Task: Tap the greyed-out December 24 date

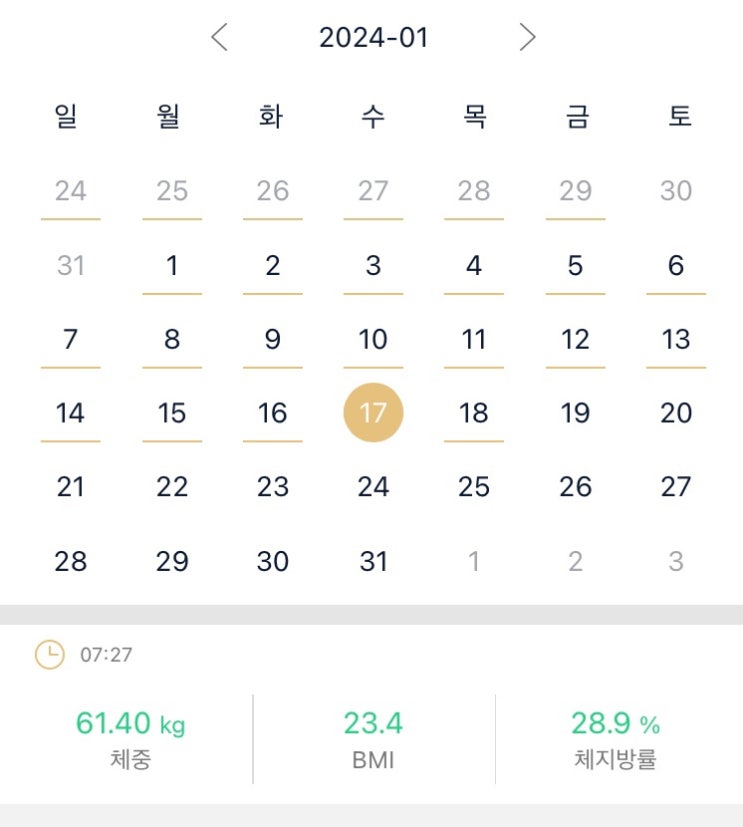Action: click(70, 191)
